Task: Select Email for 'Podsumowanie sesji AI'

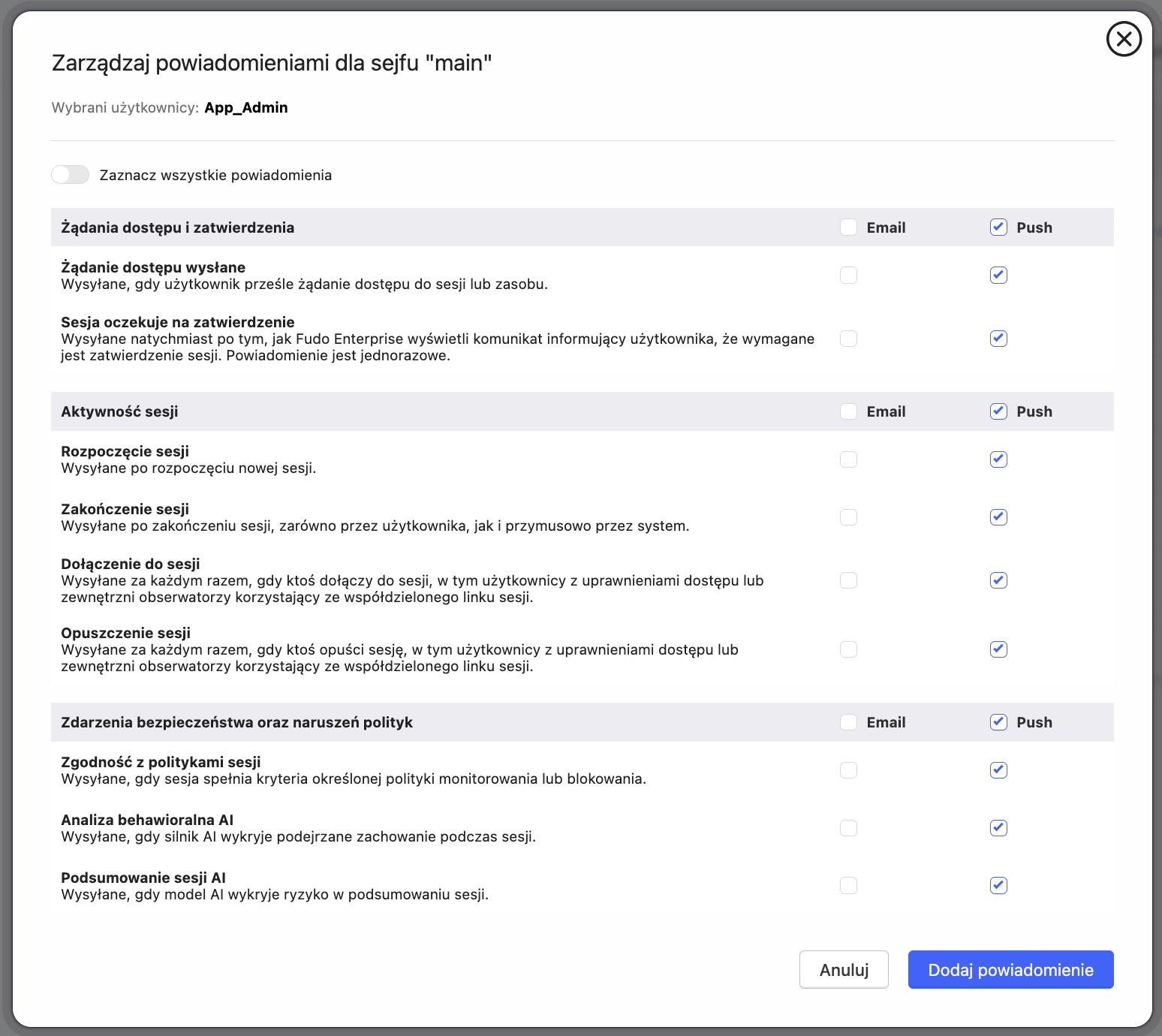Action: coord(848,886)
